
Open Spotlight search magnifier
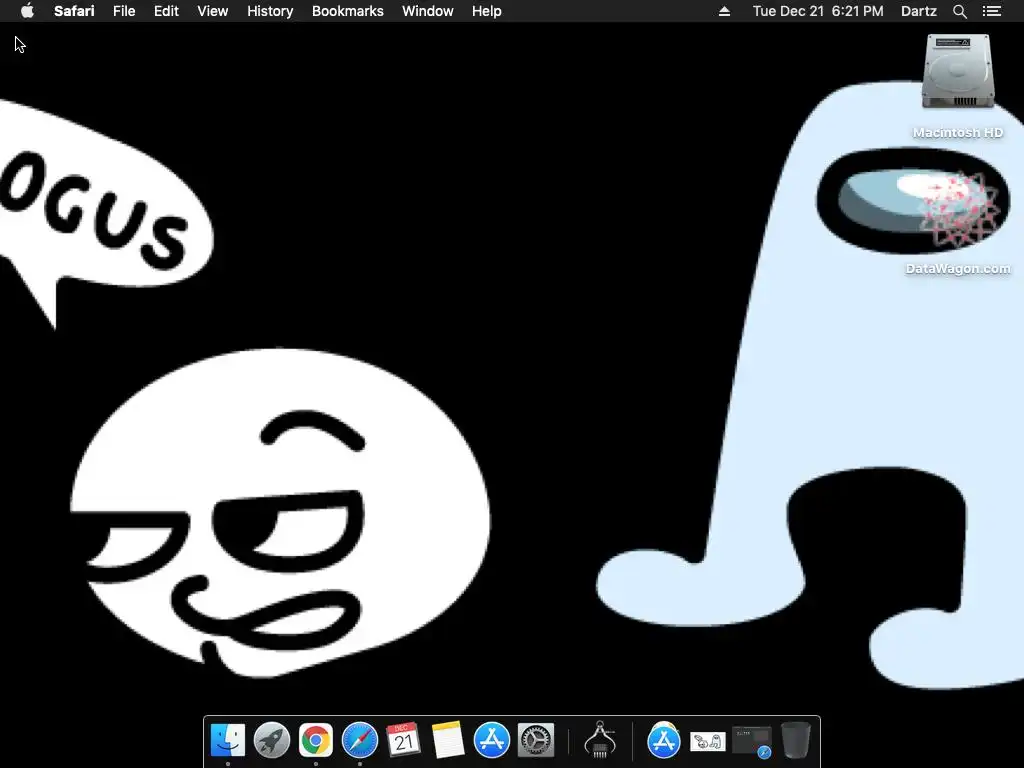click(x=959, y=11)
